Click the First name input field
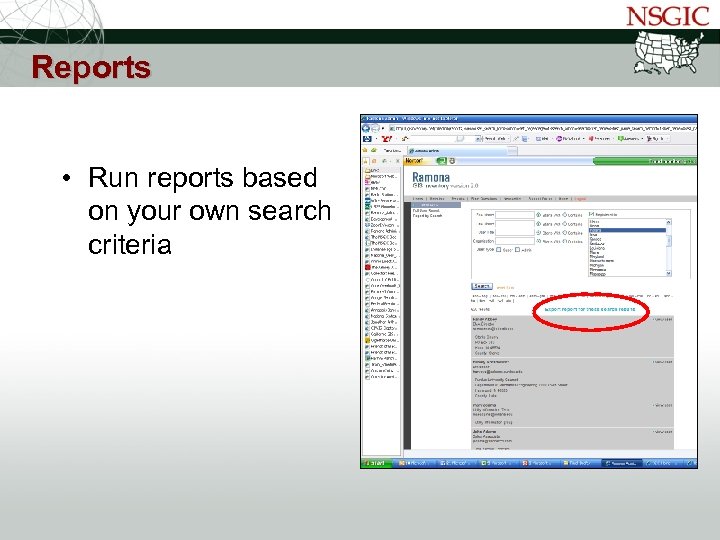This screenshot has width=720, height=540. pyautogui.click(x=515, y=214)
